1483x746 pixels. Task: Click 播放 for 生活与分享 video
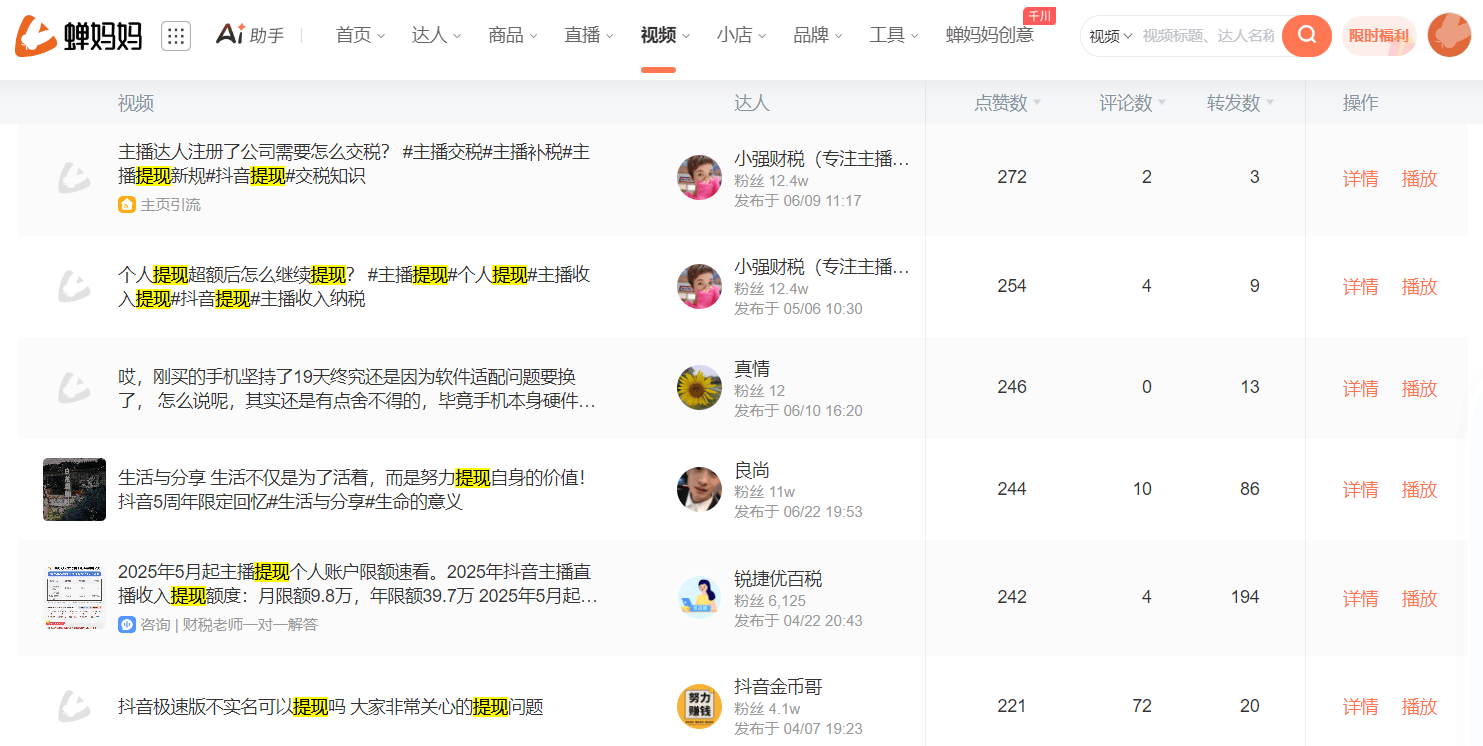click(1419, 490)
